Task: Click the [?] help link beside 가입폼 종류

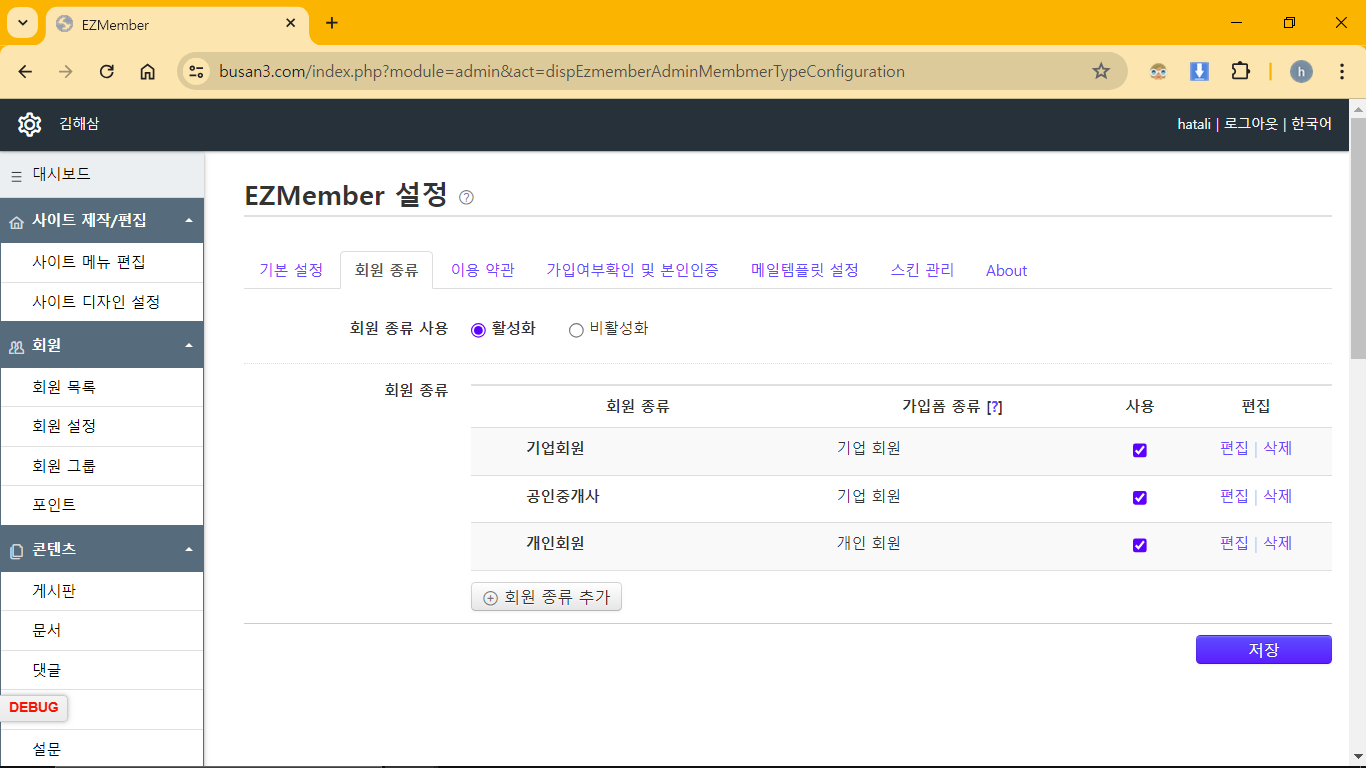Action: pos(994,407)
